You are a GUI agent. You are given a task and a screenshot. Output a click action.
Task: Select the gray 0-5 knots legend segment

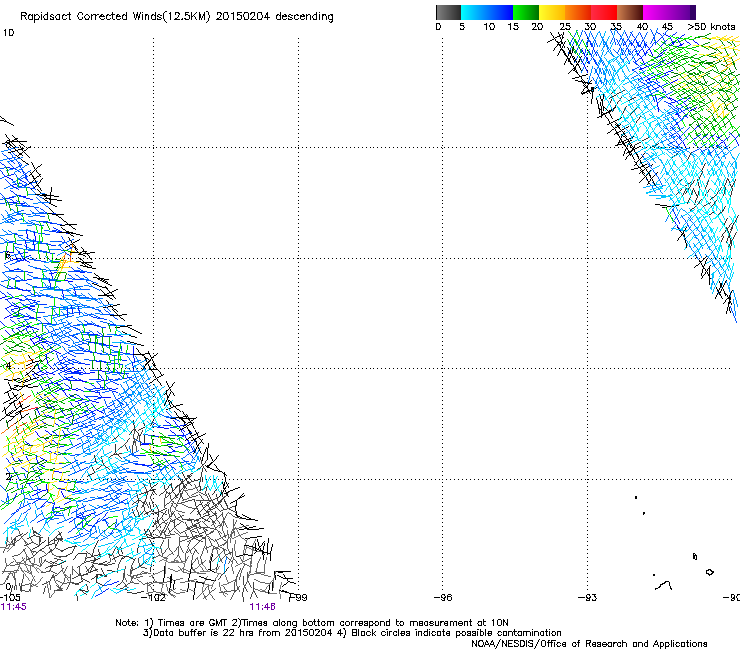tap(448, 12)
